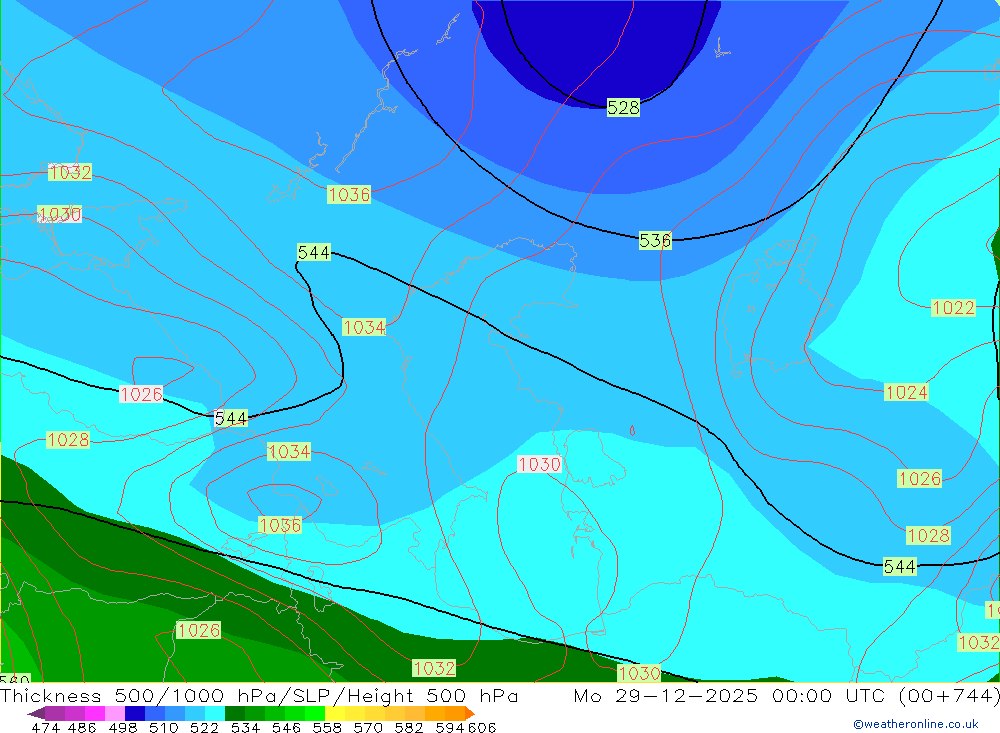This screenshot has height=733, width=1000.
Task: Click the legend value 522
Action: pos(205,727)
